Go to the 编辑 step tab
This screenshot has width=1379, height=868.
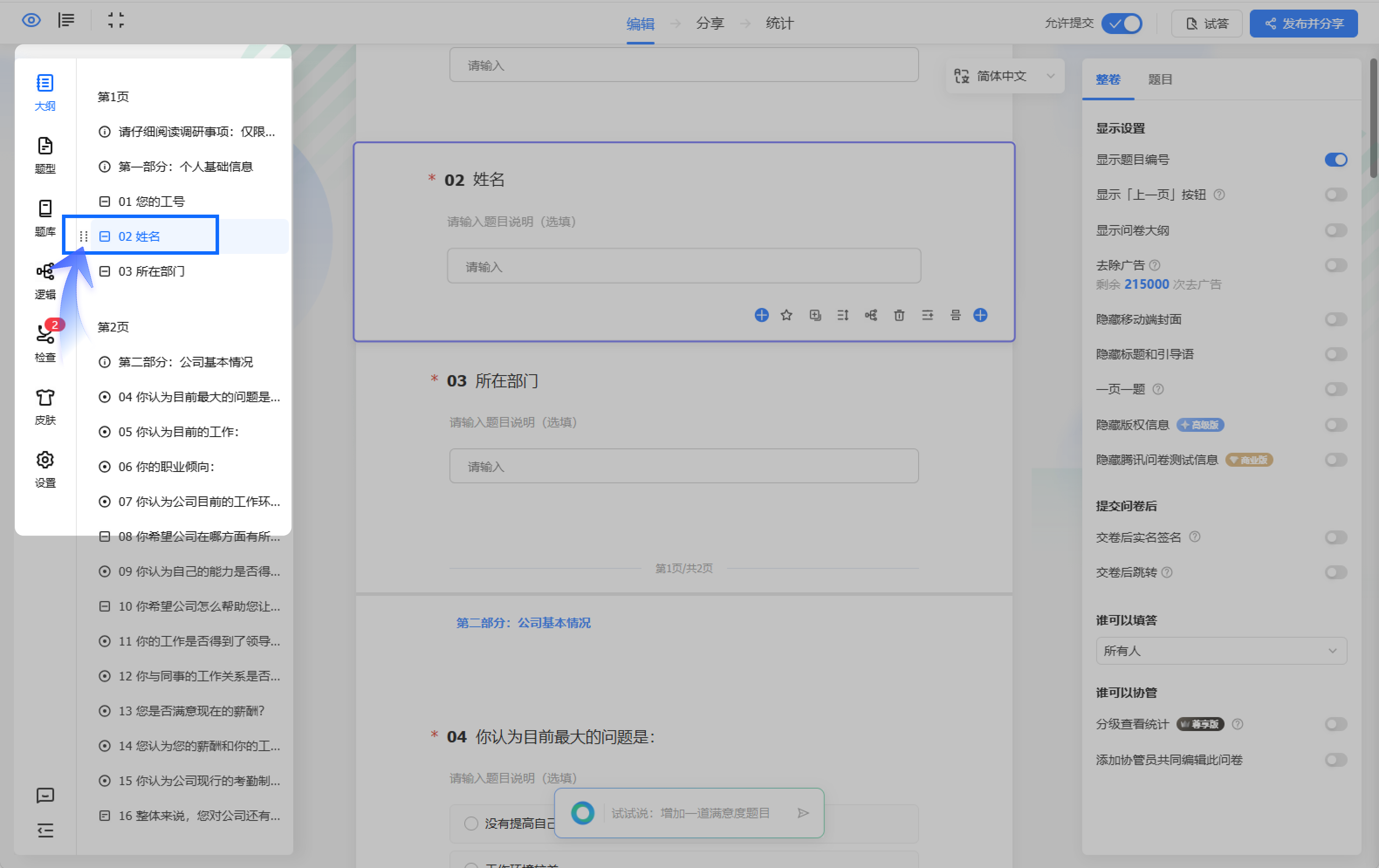pyautogui.click(x=640, y=24)
